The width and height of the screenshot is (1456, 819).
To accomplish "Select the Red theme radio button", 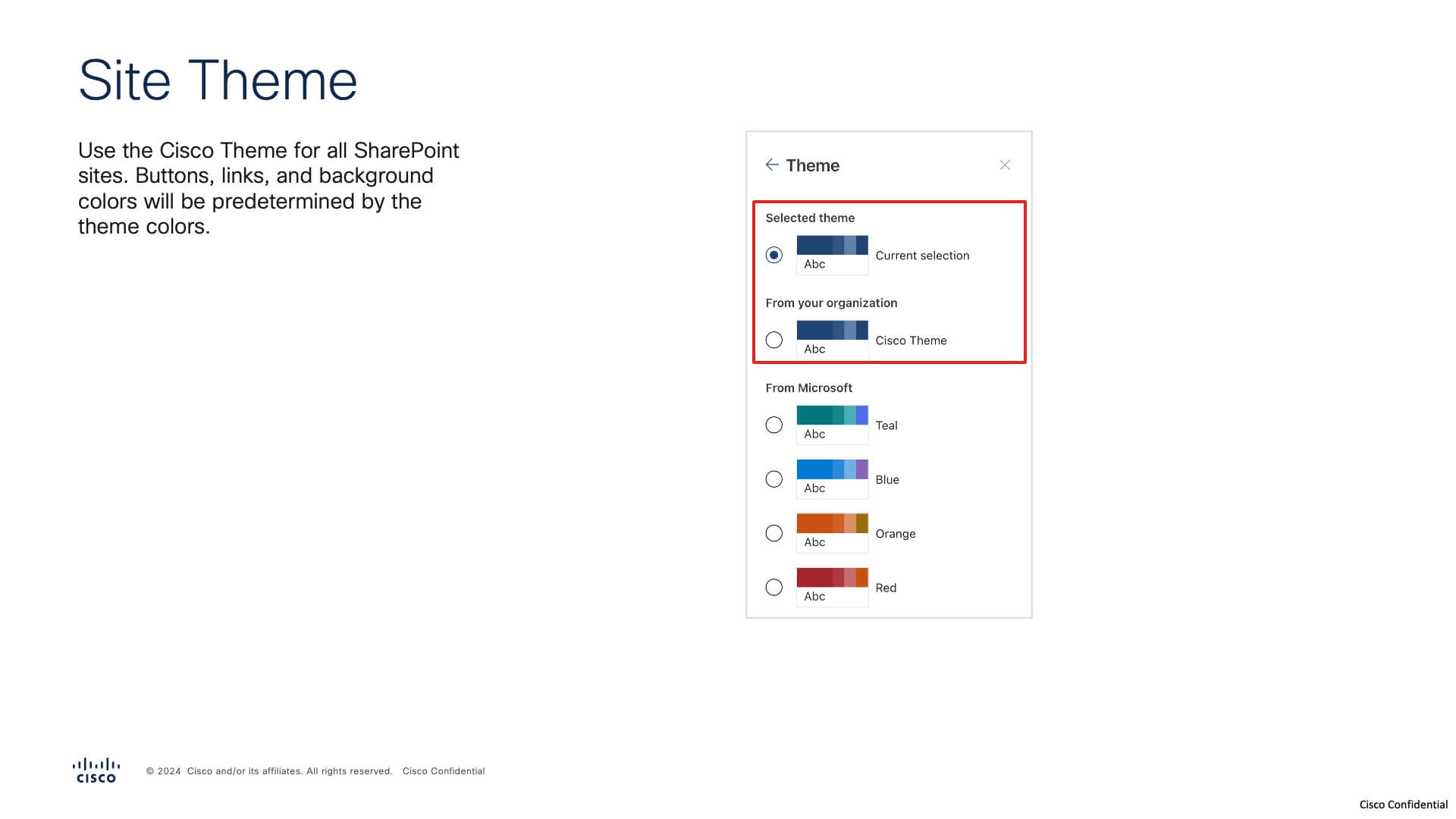I will [773, 587].
